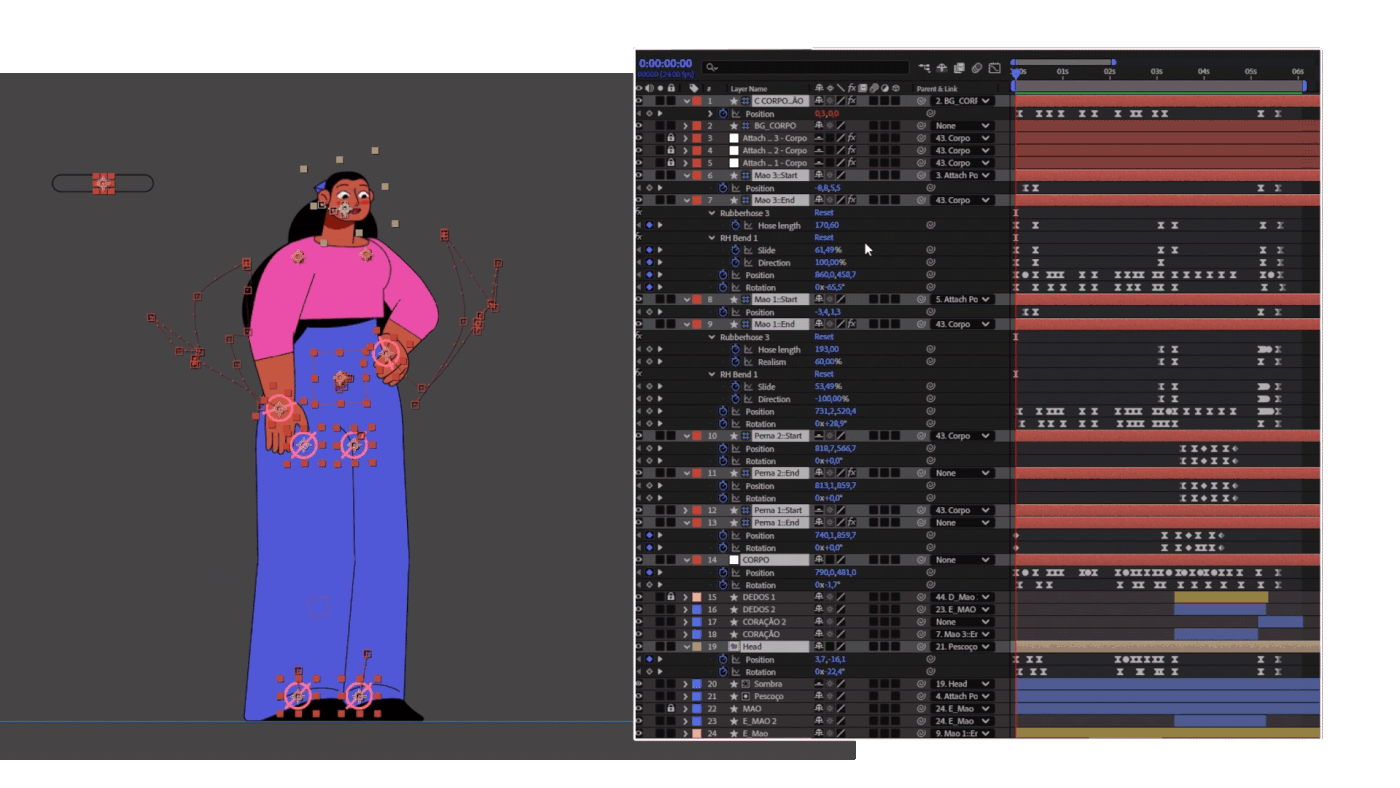Toggle the motion blur master icon
This screenshot has width=1400, height=788.
coord(977,68)
